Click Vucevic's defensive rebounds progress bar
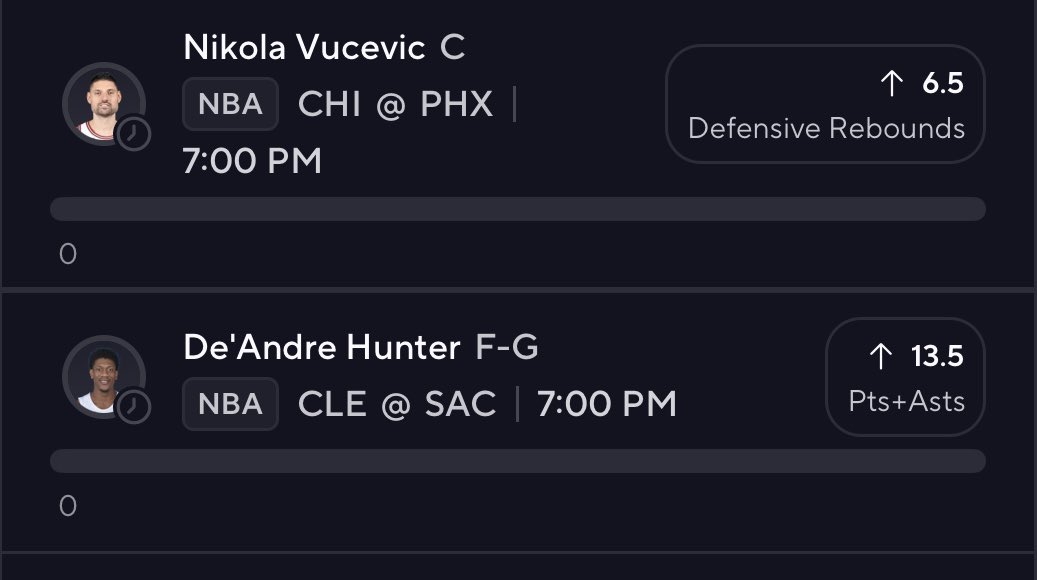 [518, 209]
